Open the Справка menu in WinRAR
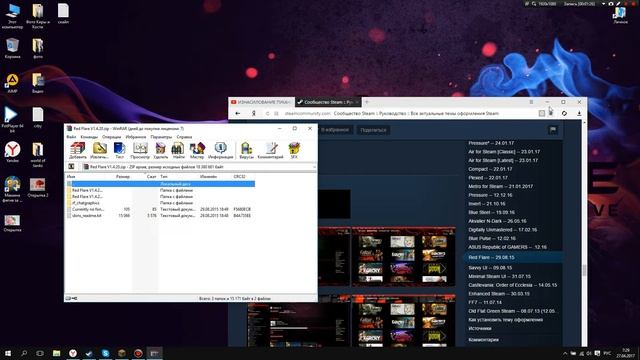The width and height of the screenshot is (640, 360). [184, 137]
